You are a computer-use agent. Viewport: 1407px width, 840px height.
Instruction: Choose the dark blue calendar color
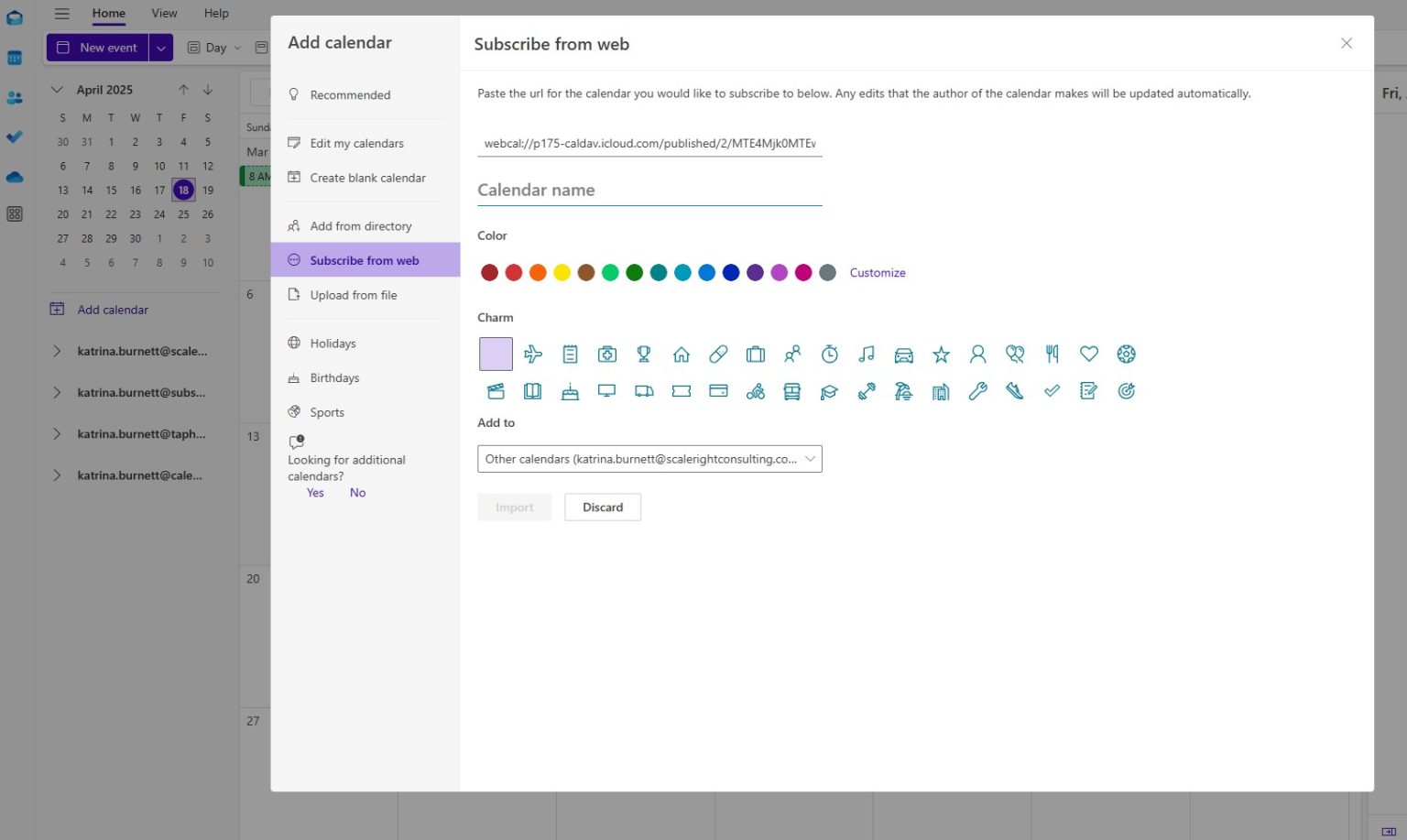731,272
